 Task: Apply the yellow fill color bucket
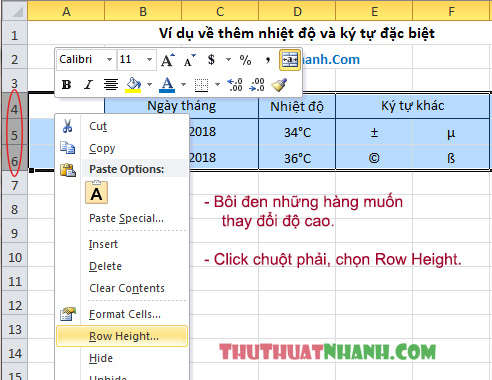point(134,85)
